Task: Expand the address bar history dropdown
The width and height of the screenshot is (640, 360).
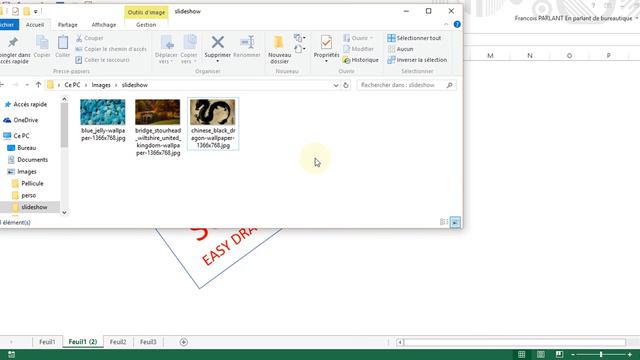Action: tap(336, 85)
